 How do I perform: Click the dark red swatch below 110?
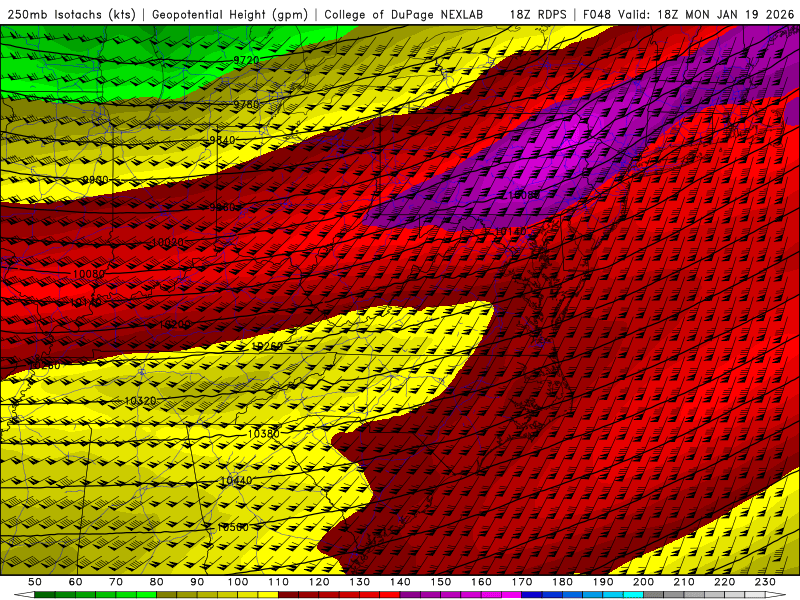288,595
